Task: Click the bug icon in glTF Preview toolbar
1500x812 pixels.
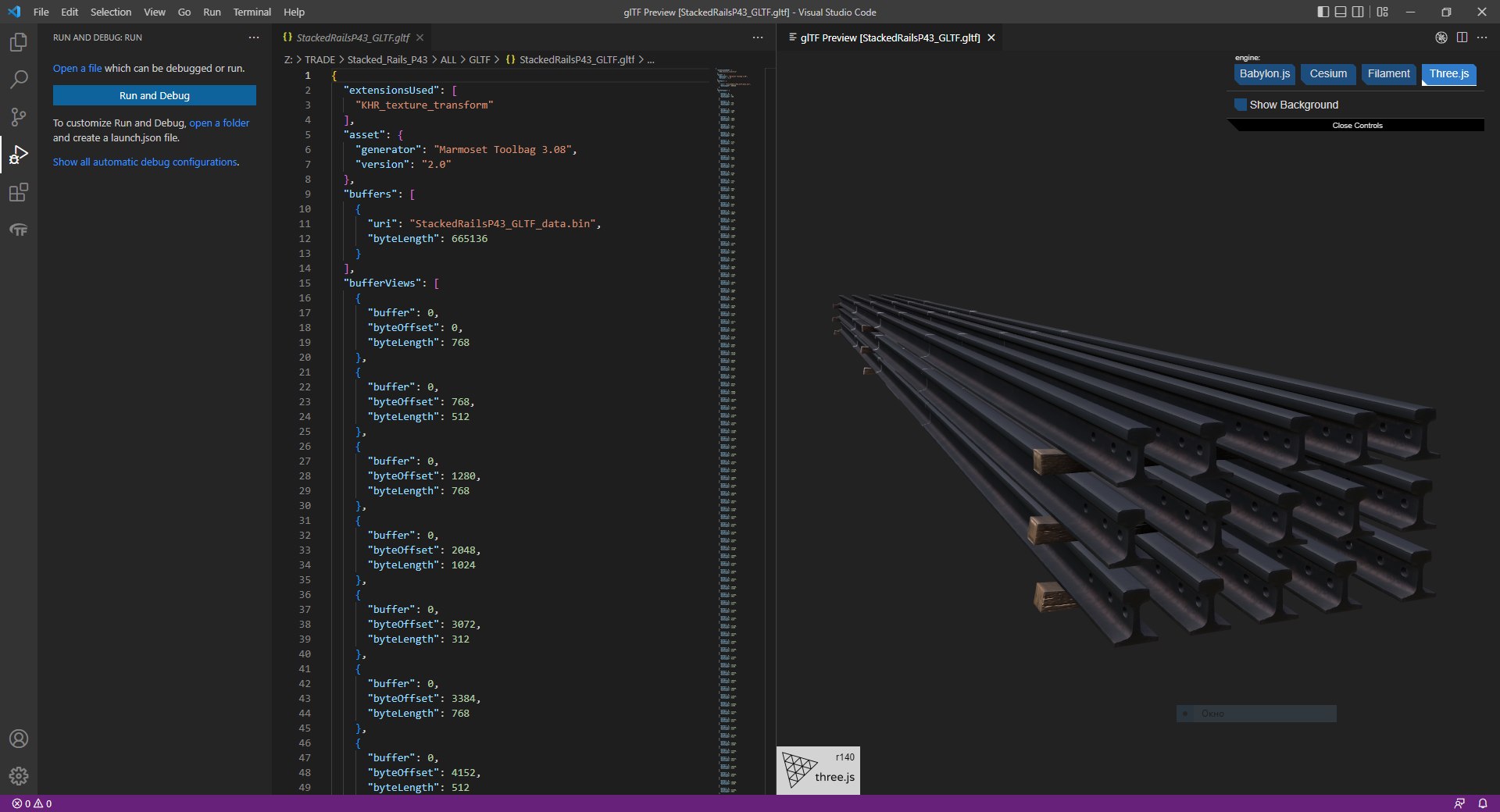Action: coord(1441,37)
